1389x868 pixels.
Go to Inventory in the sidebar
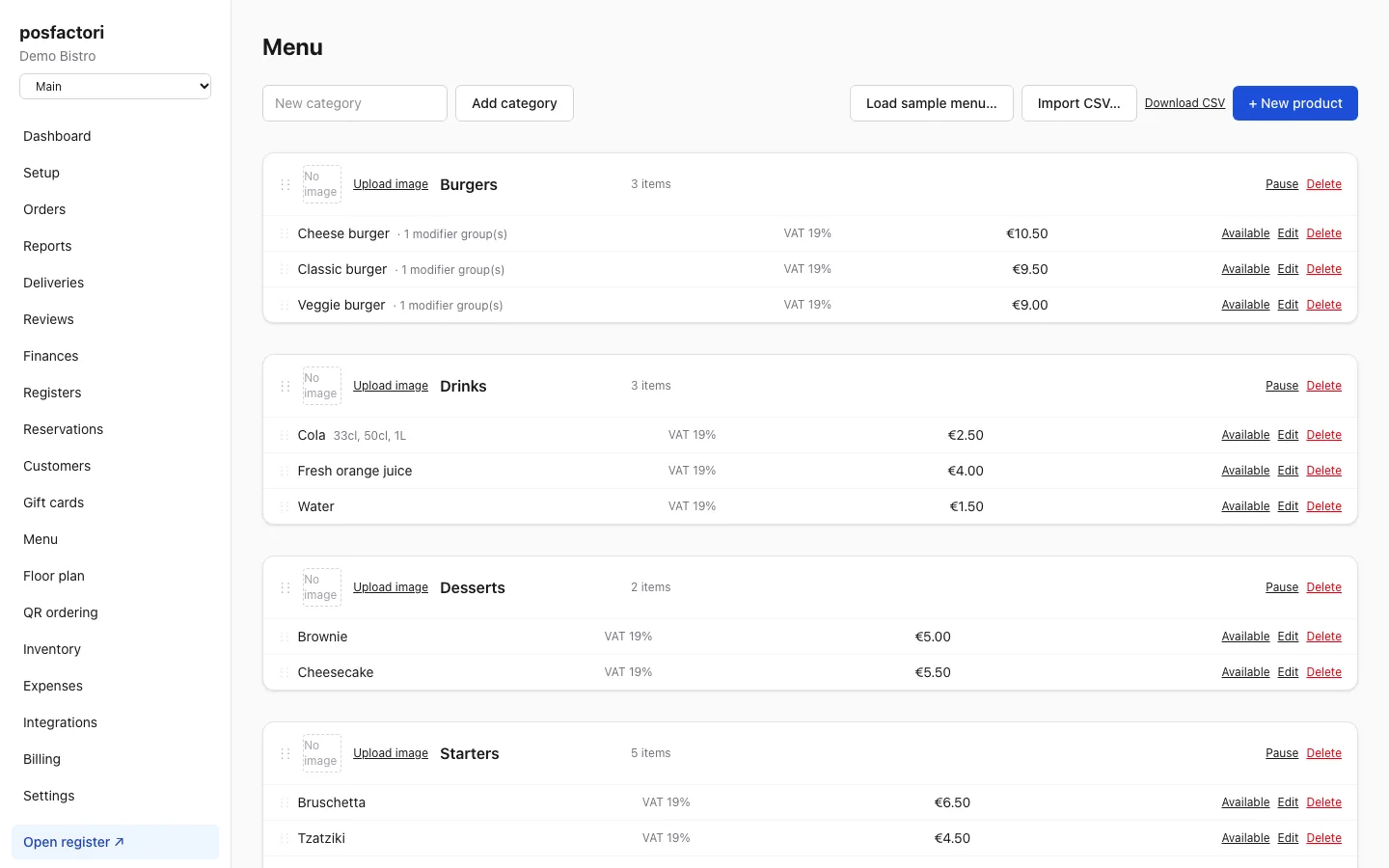pyautogui.click(x=52, y=649)
